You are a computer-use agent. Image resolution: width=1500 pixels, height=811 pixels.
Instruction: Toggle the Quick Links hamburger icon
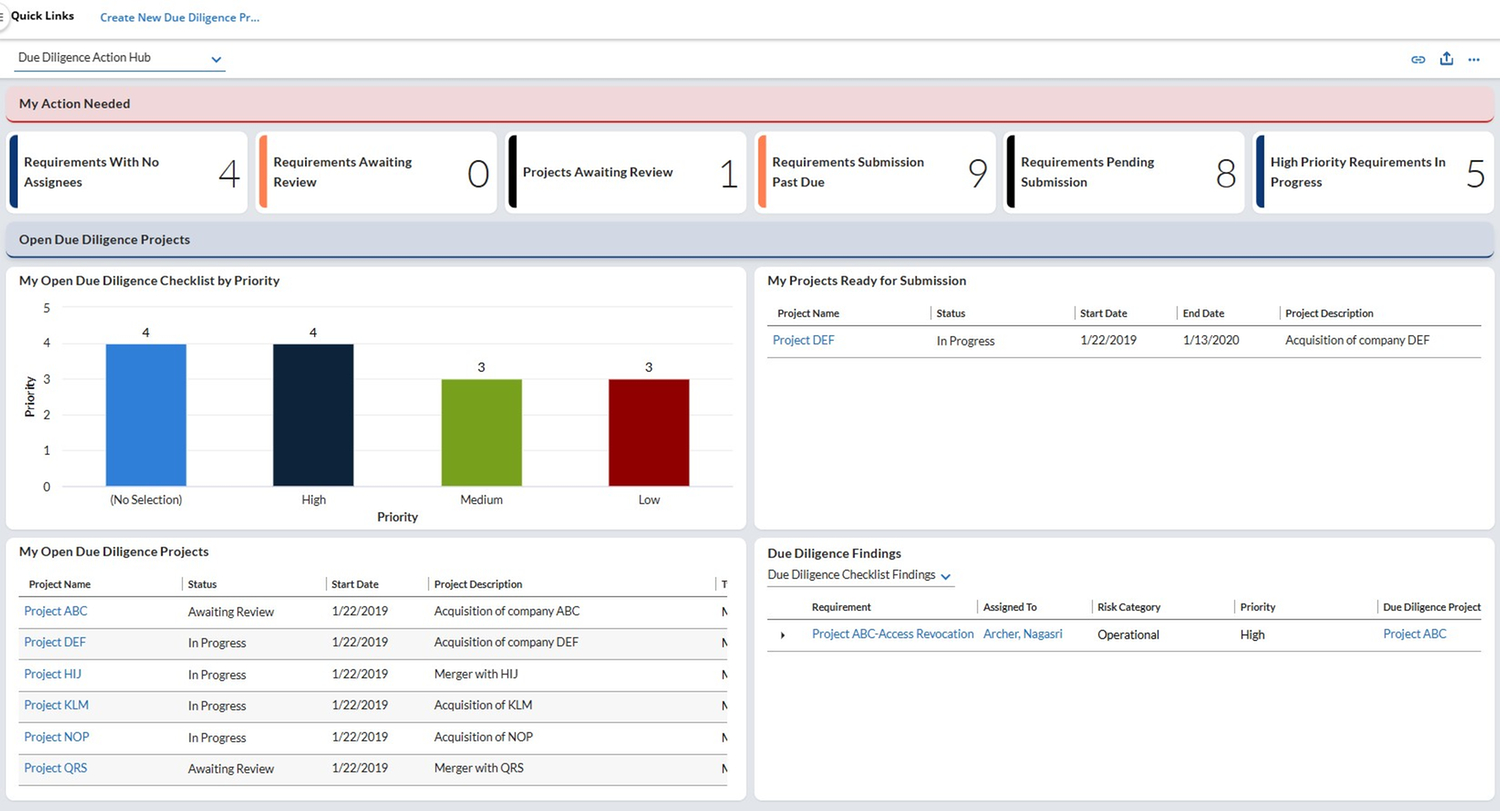3,17
